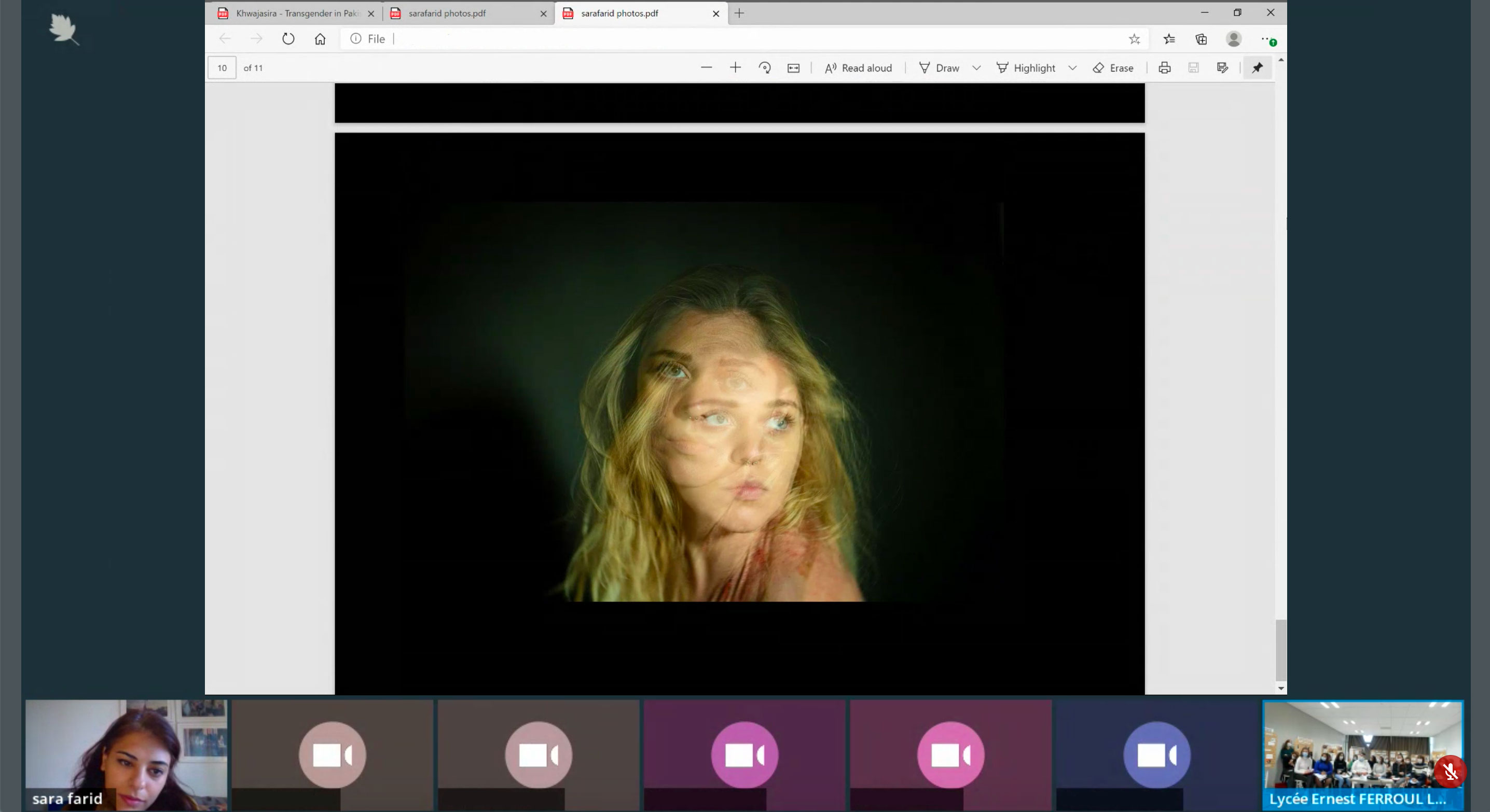Click the Save as icon
This screenshot has height=812, width=1490.
click(x=1222, y=67)
